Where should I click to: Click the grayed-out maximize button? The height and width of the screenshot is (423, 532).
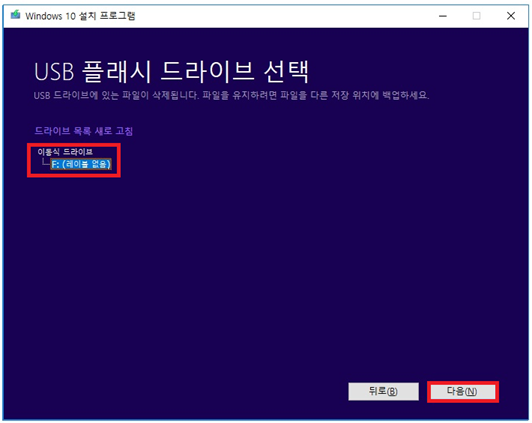point(476,16)
